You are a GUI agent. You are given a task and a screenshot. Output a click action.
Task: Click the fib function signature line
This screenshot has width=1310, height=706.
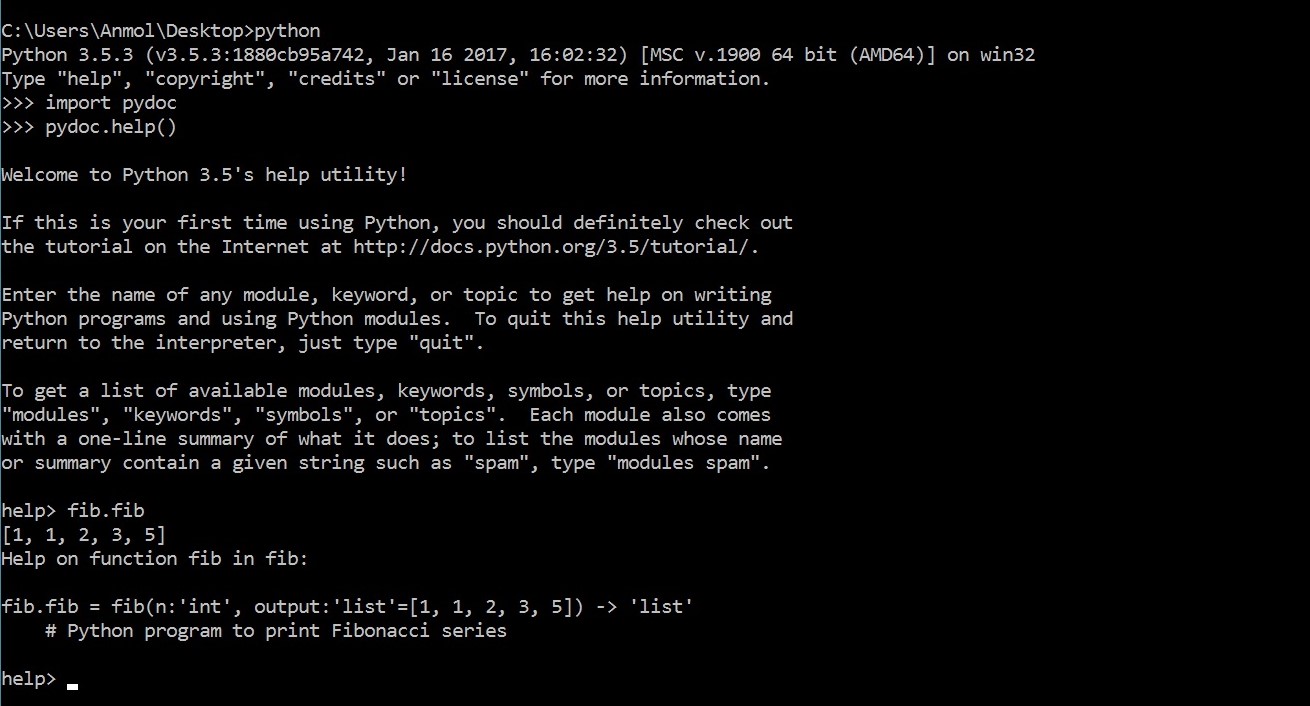[347, 607]
